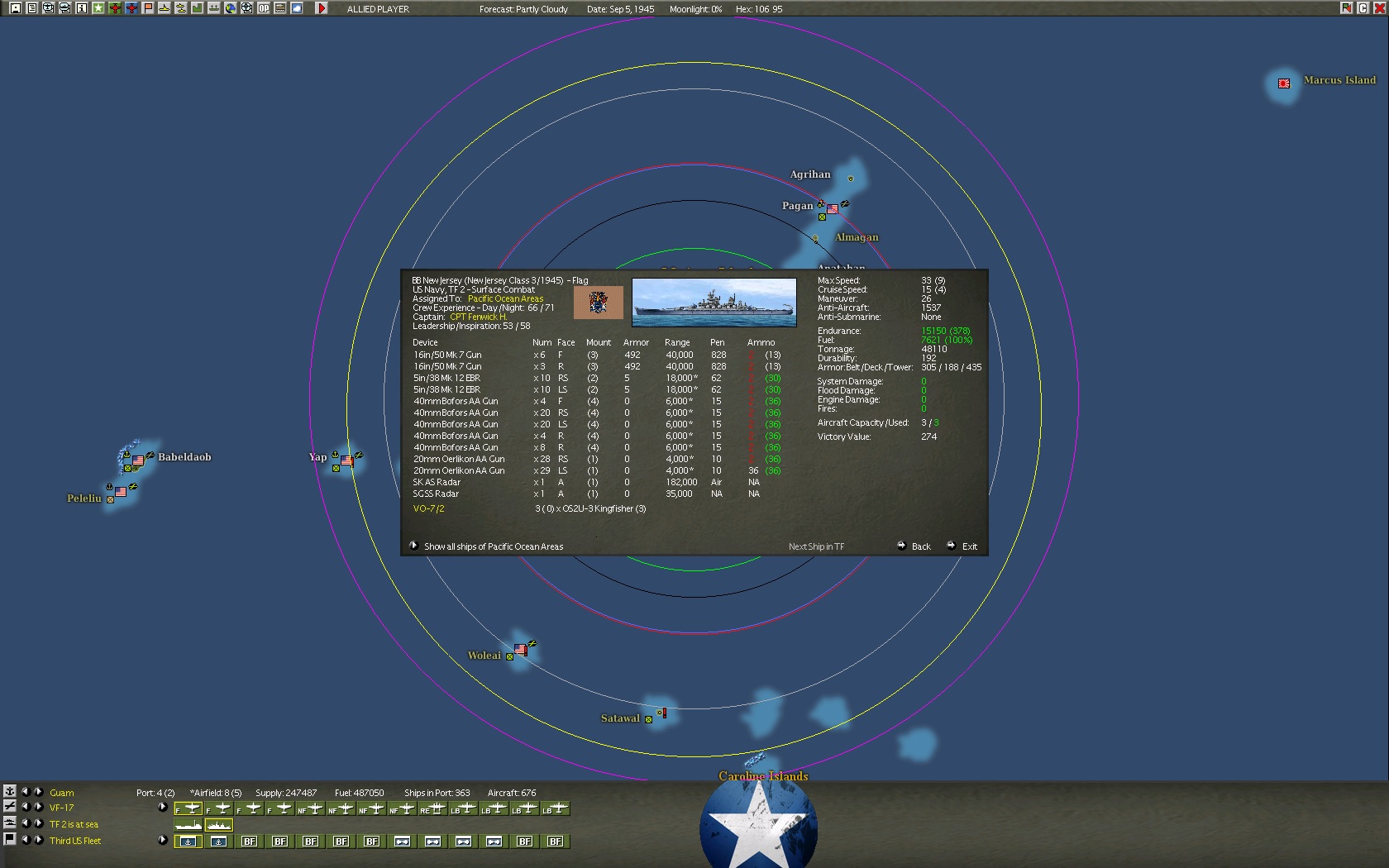Open captain 'CPT Fenwick H.' link
This screenshot has height=868, width=1389.
[x=479, y=317]
